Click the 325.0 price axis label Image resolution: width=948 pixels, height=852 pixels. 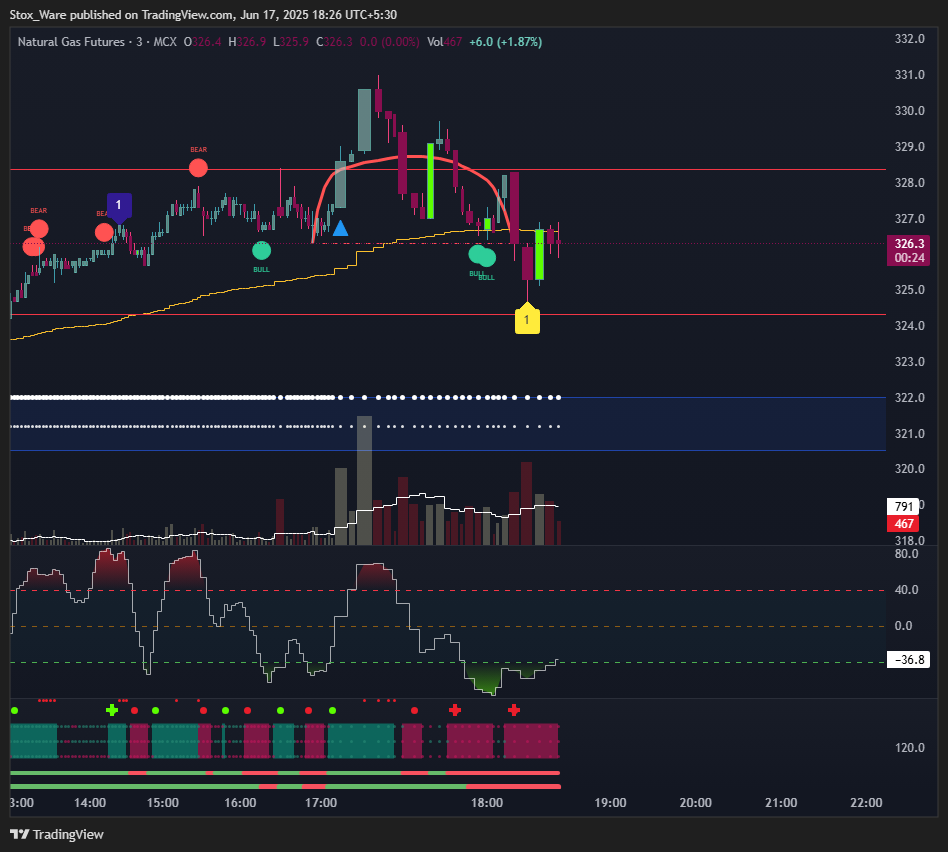[909, 290]
